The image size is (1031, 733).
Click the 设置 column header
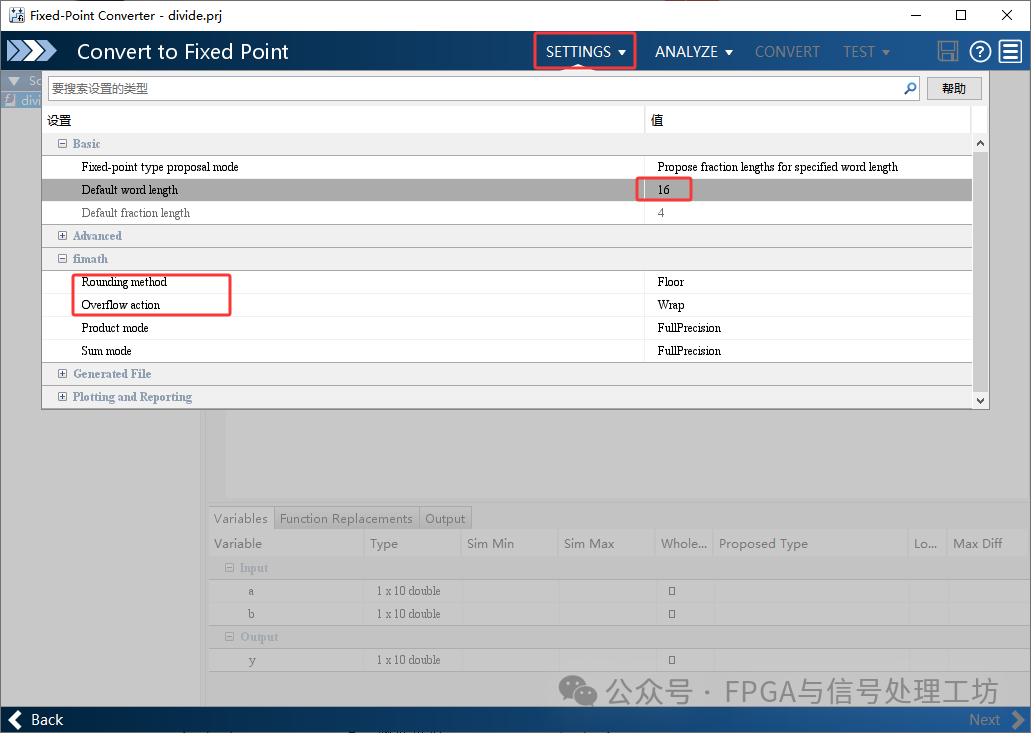click(x=343, y=120)
